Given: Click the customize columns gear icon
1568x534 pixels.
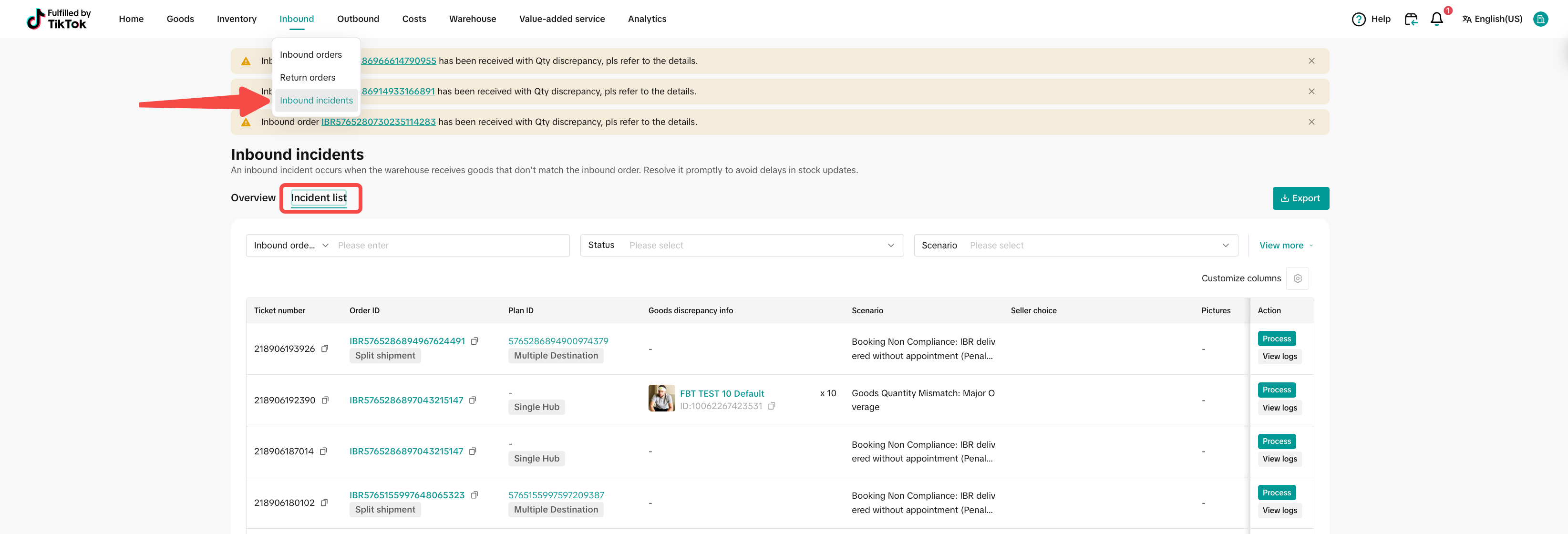Looking at the screenshot, I should pos(1297,278).
